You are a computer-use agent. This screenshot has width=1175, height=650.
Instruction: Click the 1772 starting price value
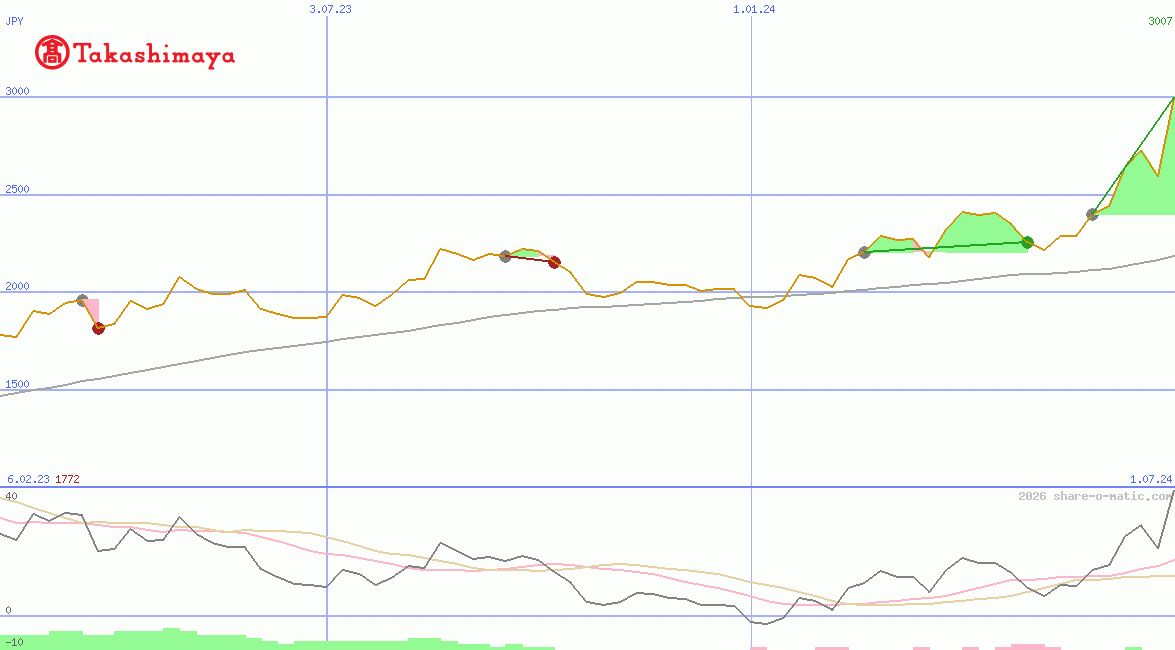tap(67, 479)
